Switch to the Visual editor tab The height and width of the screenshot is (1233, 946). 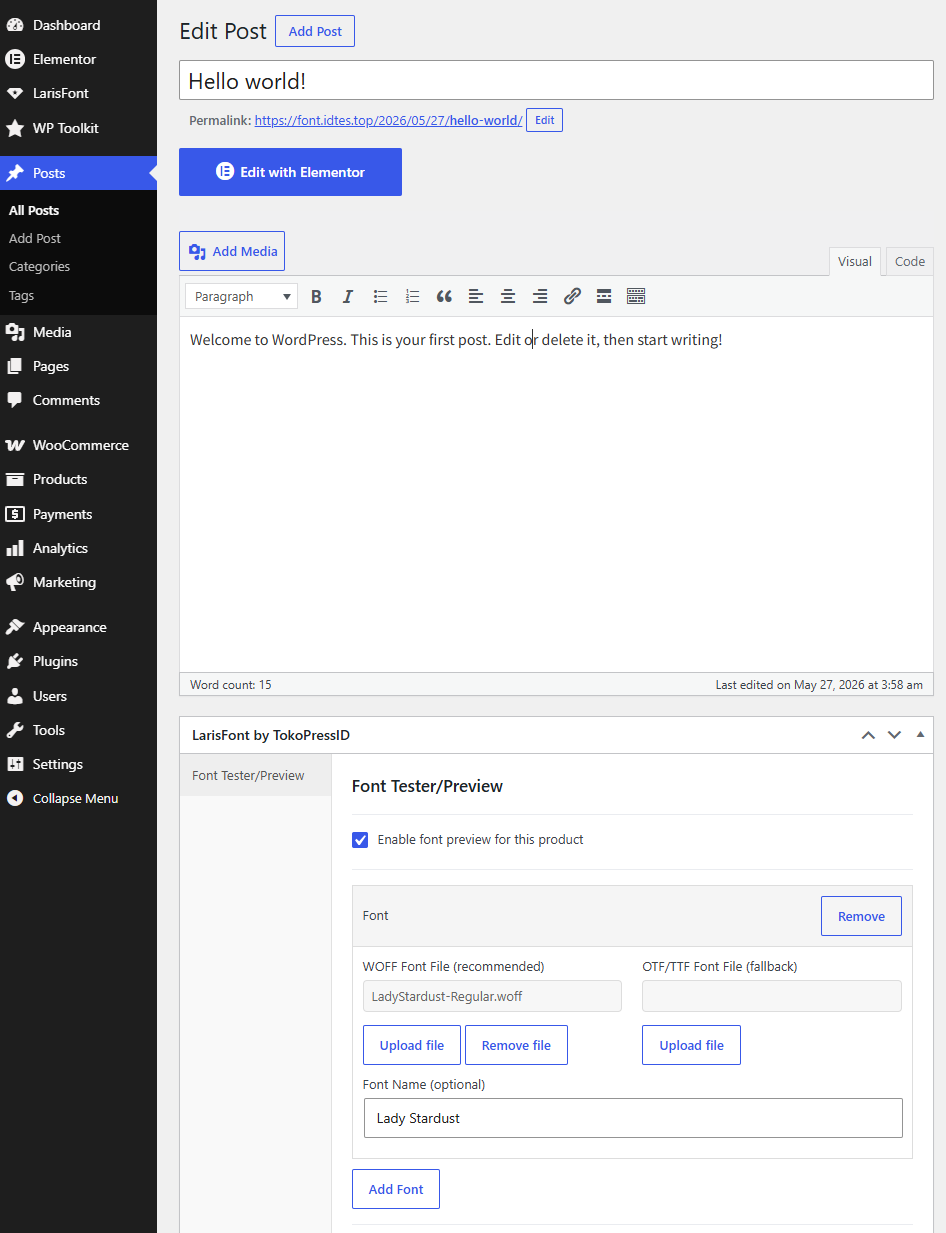[x=855, y=261]
